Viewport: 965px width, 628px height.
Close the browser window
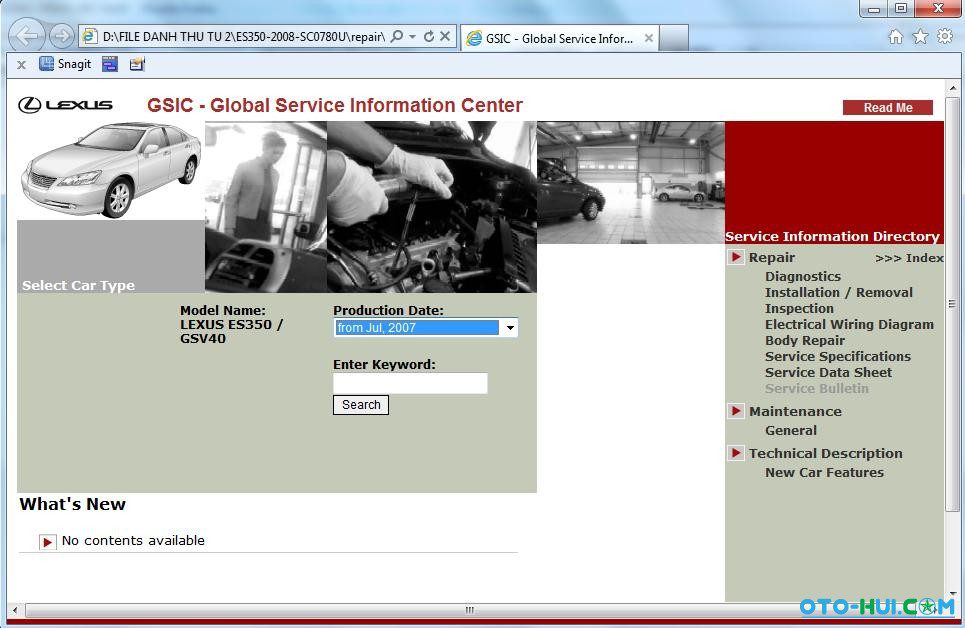pos(938,9)
